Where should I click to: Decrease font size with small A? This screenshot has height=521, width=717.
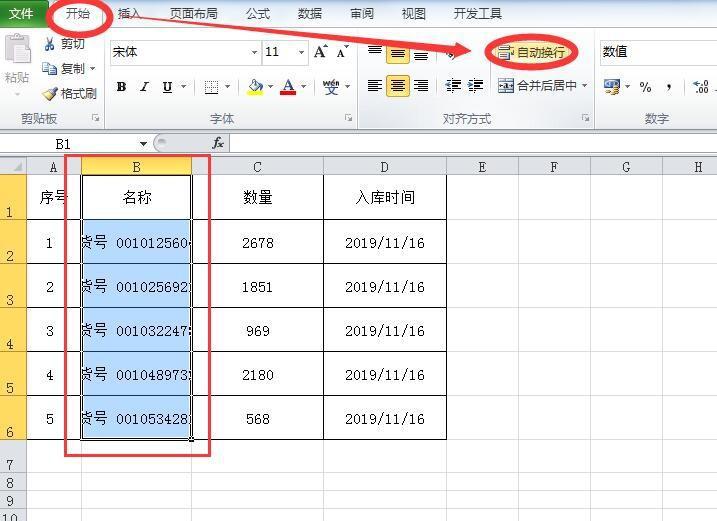pos(342,52)
